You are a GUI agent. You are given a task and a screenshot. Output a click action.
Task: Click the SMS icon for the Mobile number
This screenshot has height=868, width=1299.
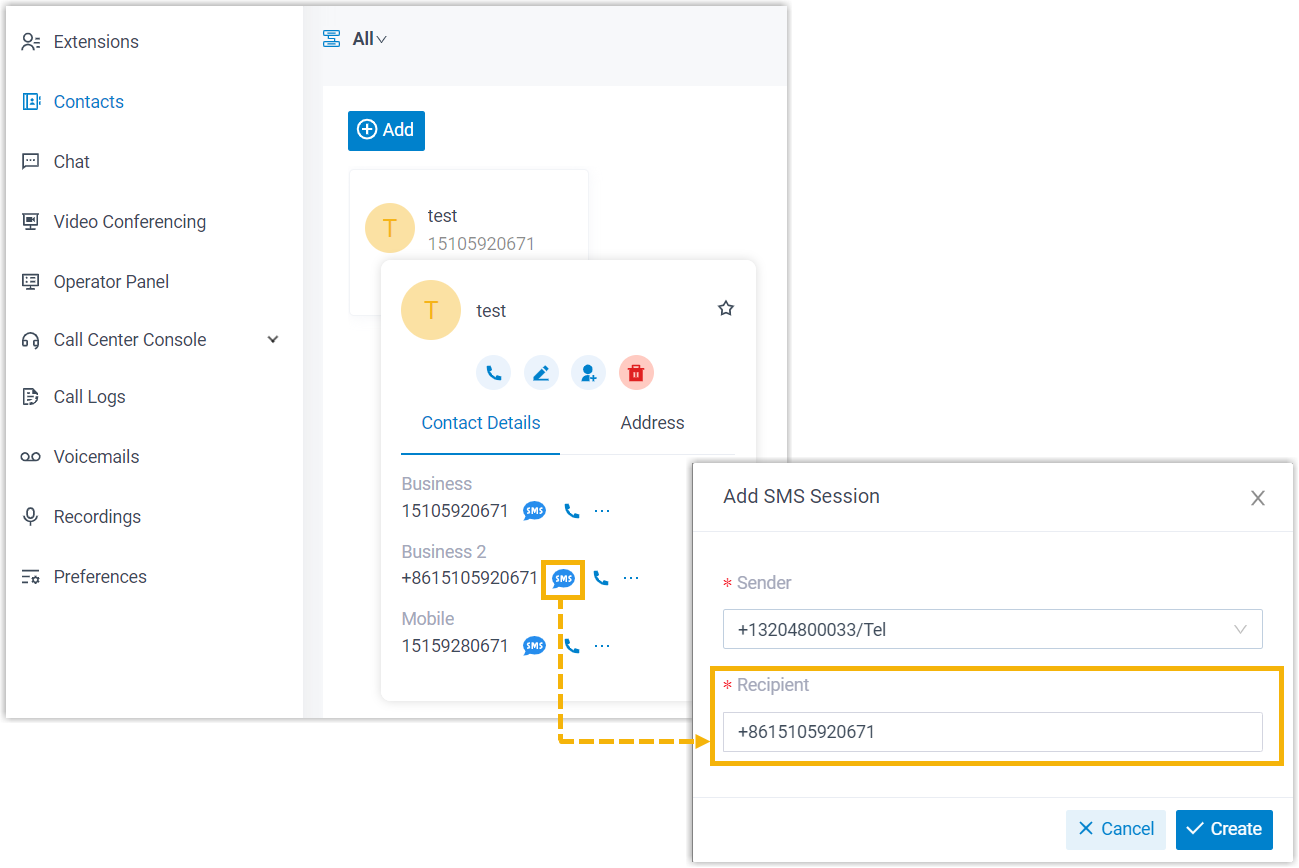point(535,646)
